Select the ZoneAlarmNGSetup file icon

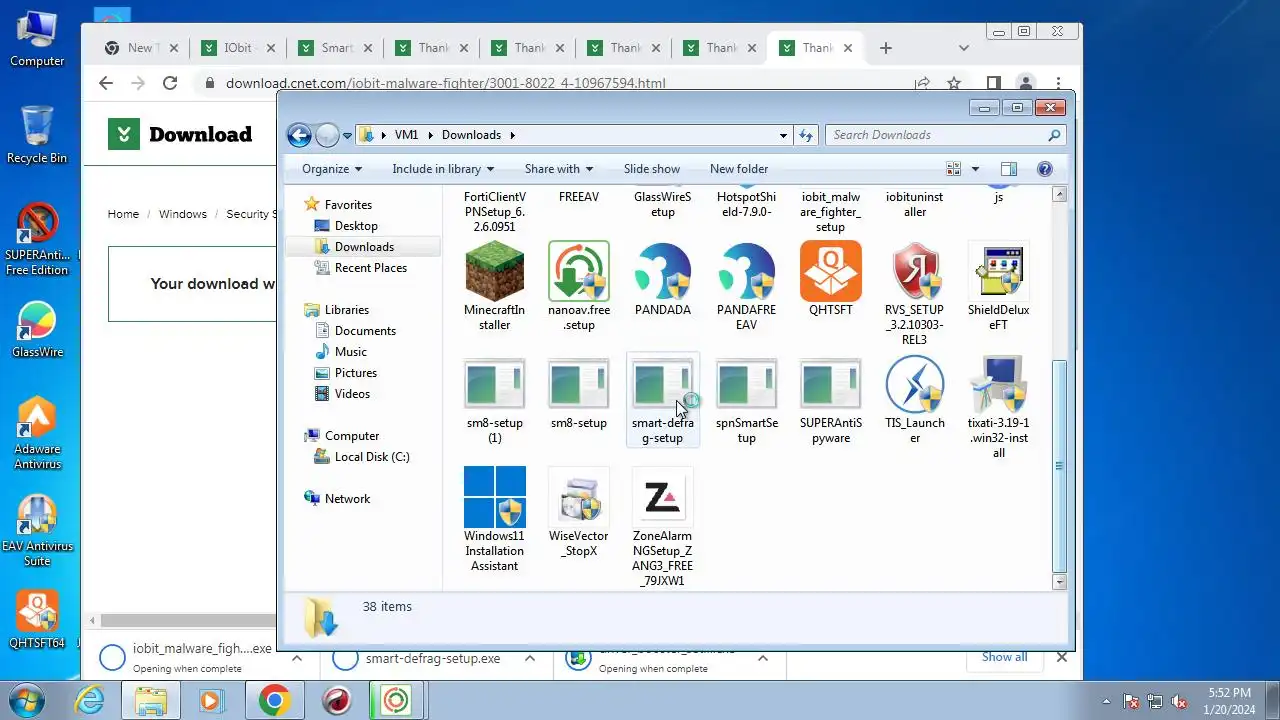tap(662, 497)
